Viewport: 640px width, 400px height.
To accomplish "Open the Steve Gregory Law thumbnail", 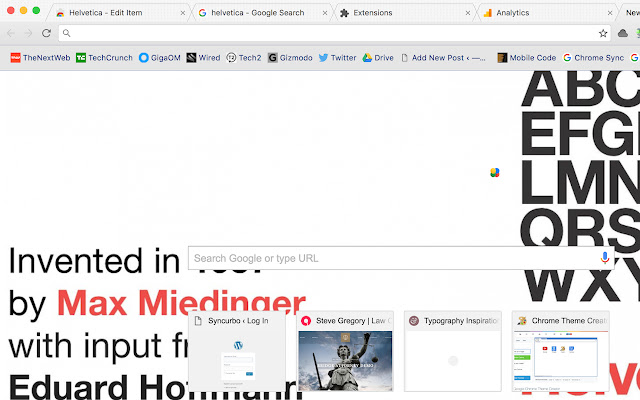I will 345,352.
